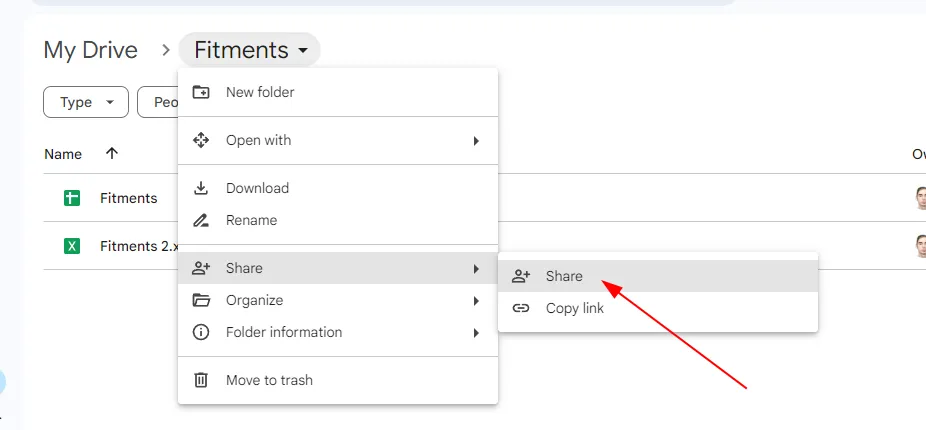Viewport: 926px width, 430px height.
Task: Click the Move to trash bin icon
Action: [x=201, y=380]
